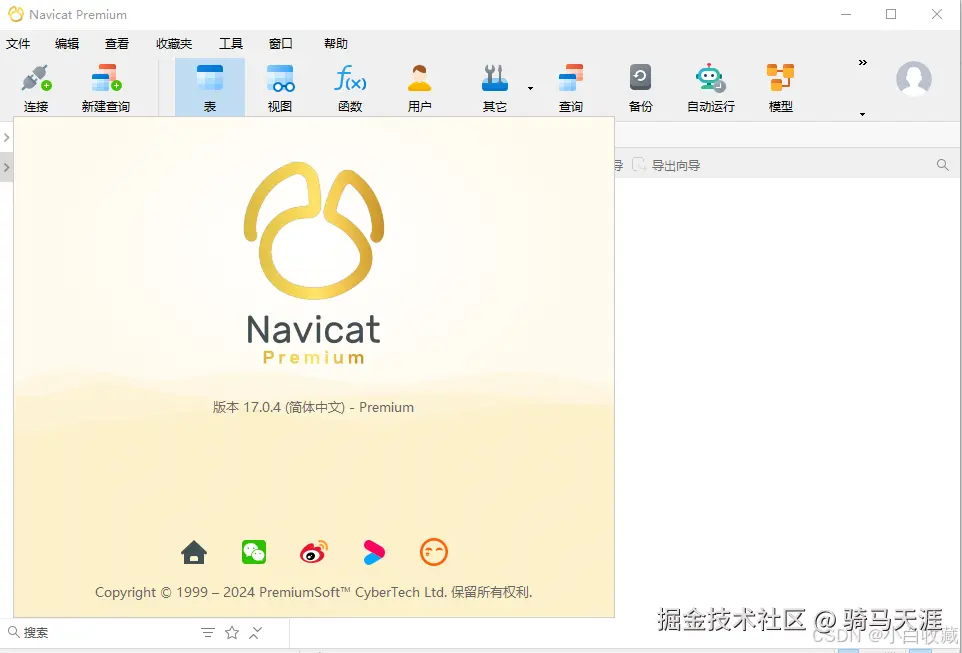The image size is (962, 653).
Task: Click the orange smiley face icon
Action: pyautogui.click(x=434, y=552)
